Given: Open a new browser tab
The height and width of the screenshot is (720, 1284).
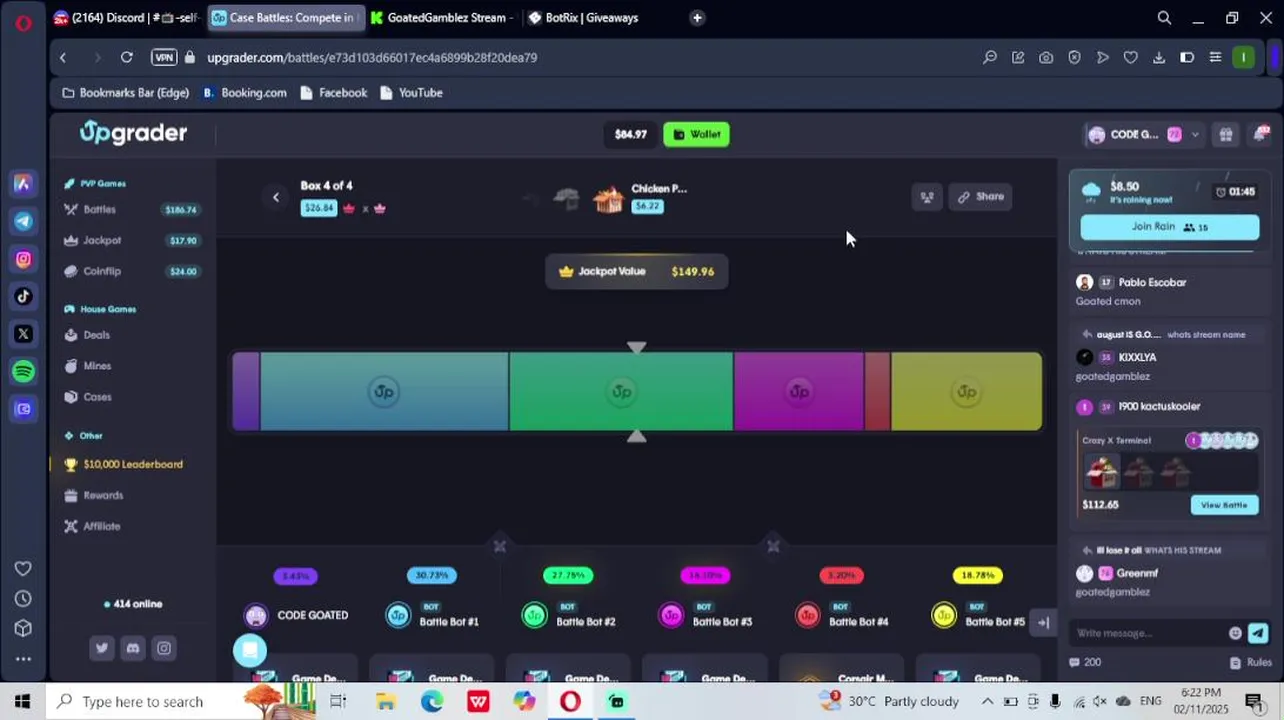Looking at the screenshot, I should pos(697,18).
